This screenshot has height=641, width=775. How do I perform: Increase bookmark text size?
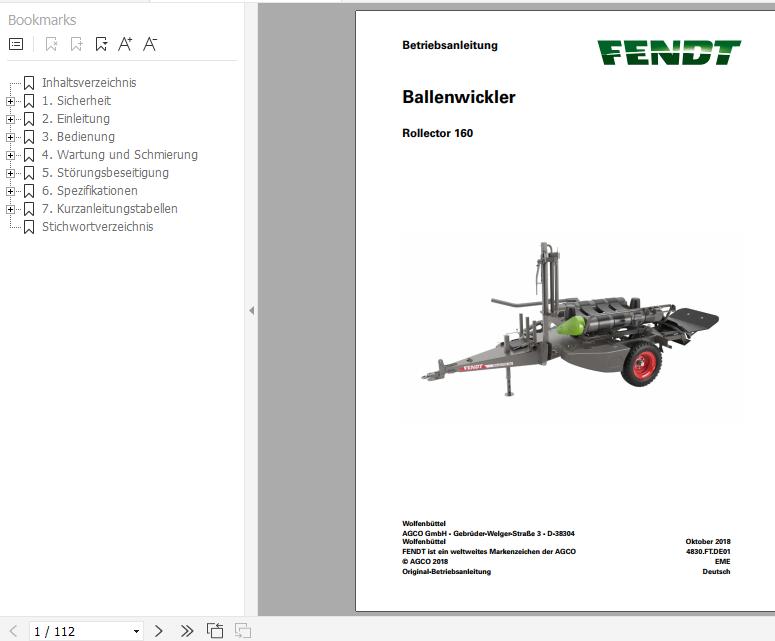125,44
